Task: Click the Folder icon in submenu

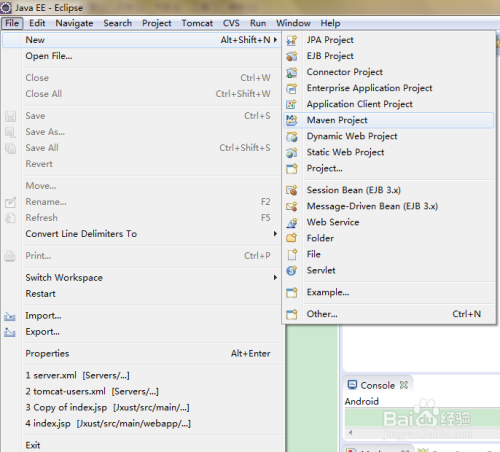Action: [292, 238]
